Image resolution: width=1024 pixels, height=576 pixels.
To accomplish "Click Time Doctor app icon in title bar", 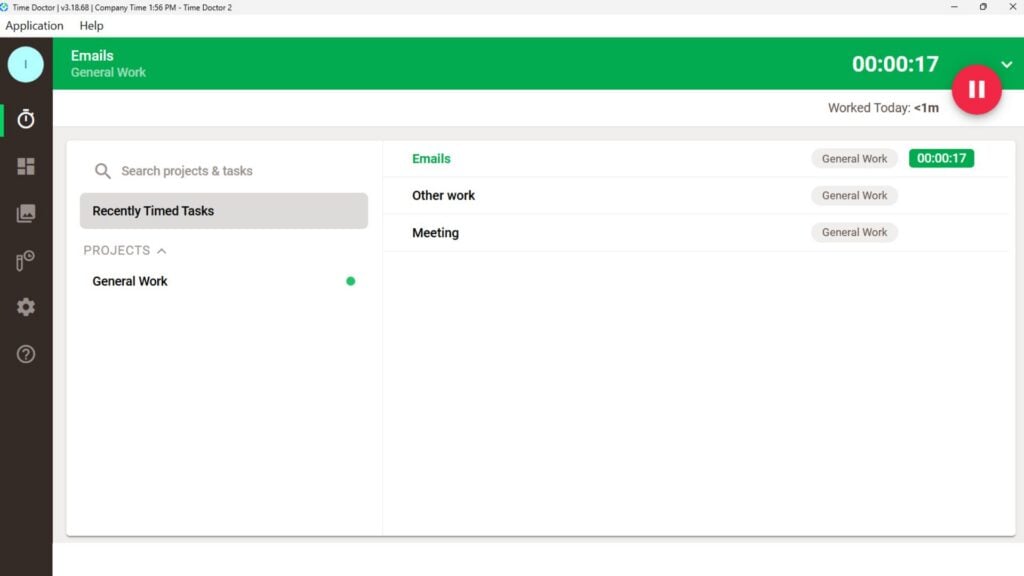I will tap(4, 7).
